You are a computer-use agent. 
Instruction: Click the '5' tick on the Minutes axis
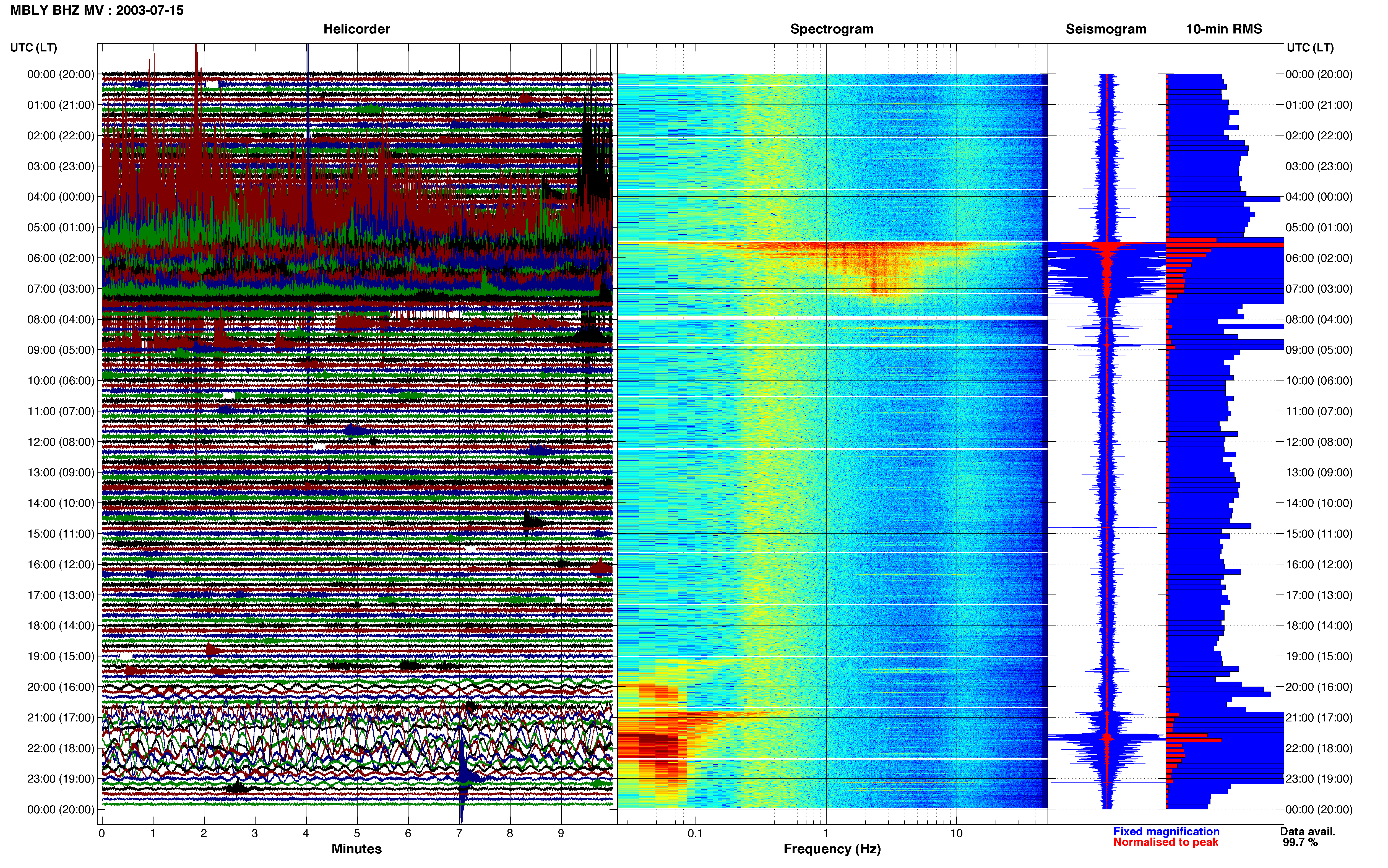coord(357,833)
